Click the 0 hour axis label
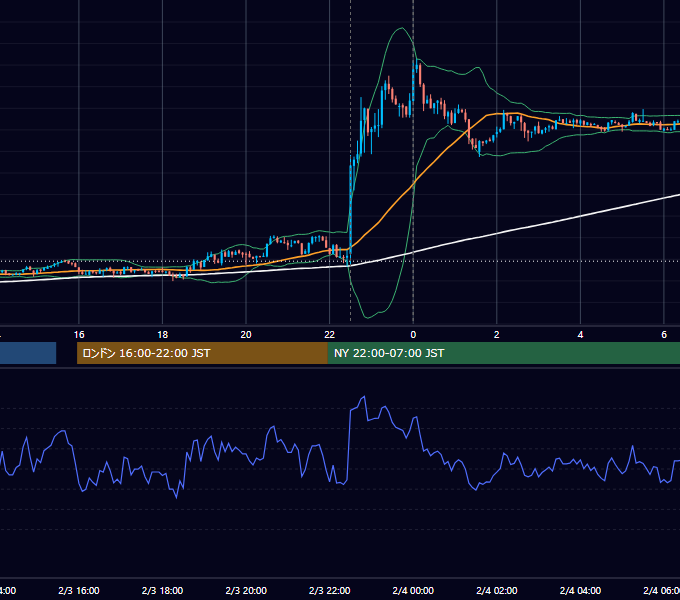 click(x=413, y=335)
